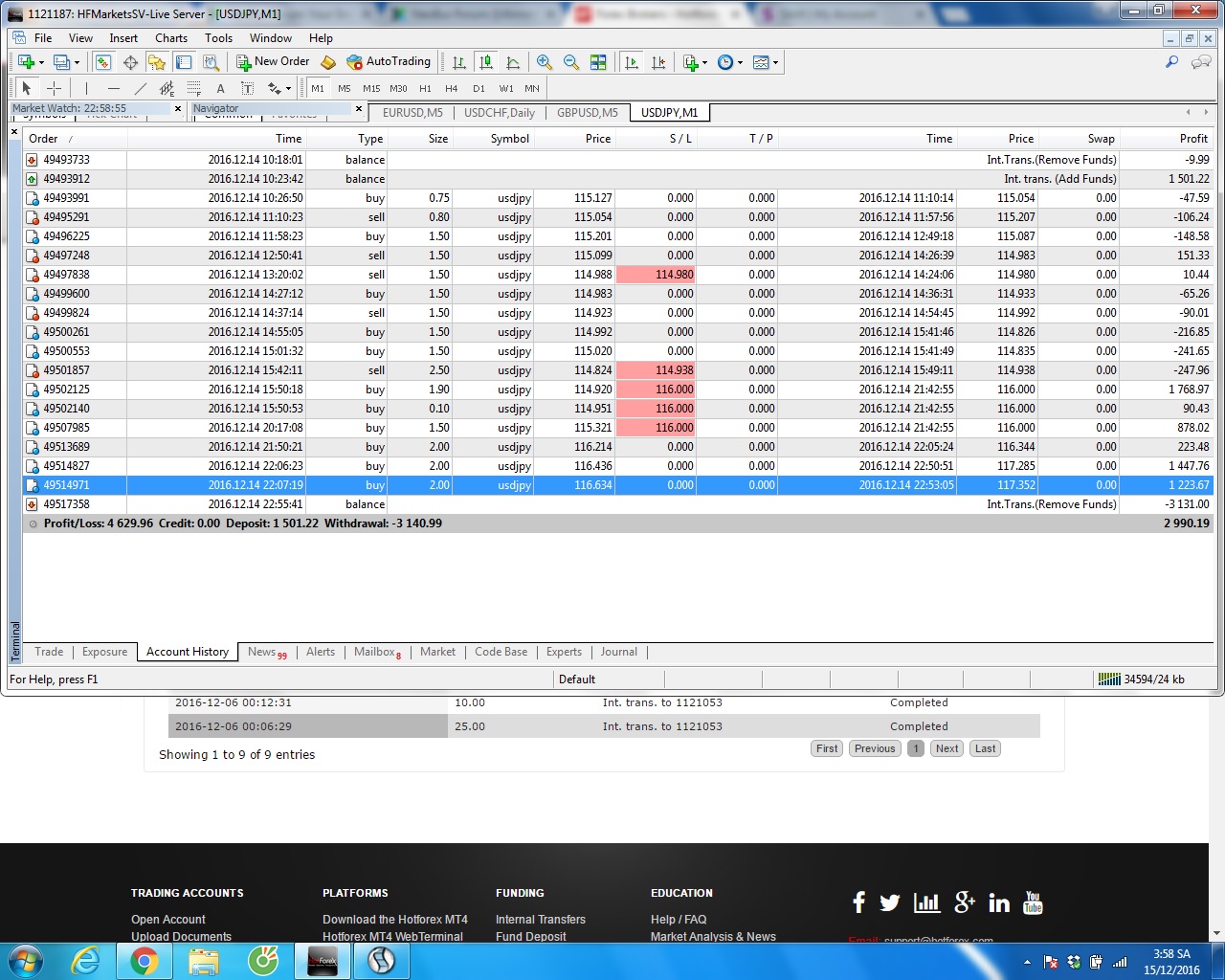Click the New Order button
Viewport: 1225px width, 980px height.
coord(273,62)
